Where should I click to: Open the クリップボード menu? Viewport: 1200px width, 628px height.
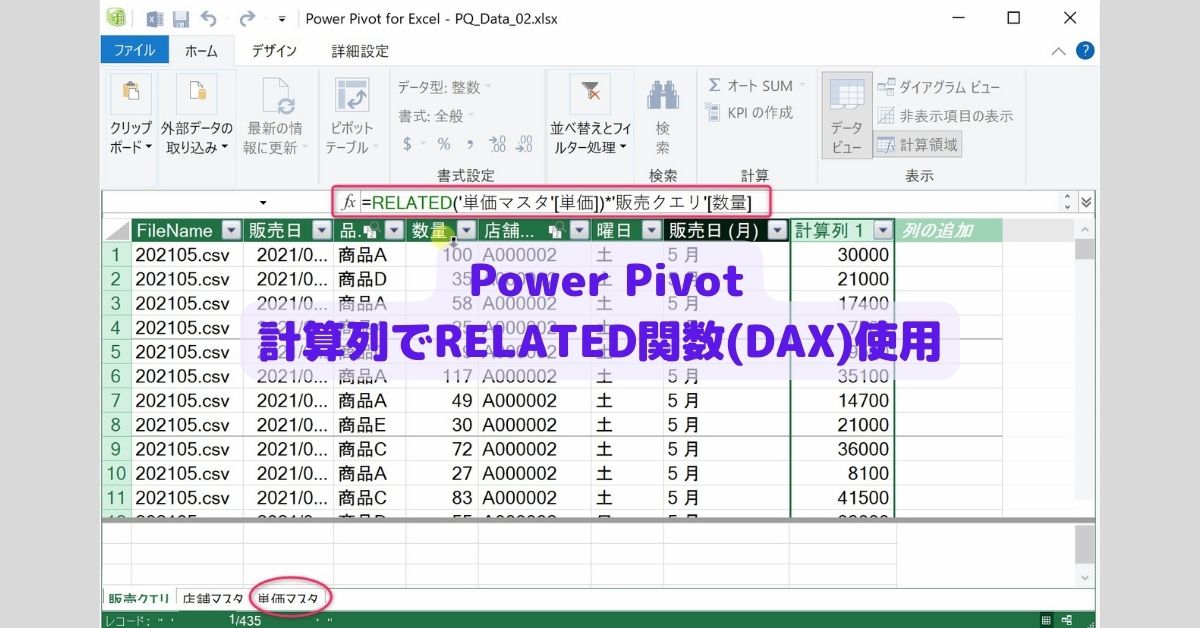point(131,115)
